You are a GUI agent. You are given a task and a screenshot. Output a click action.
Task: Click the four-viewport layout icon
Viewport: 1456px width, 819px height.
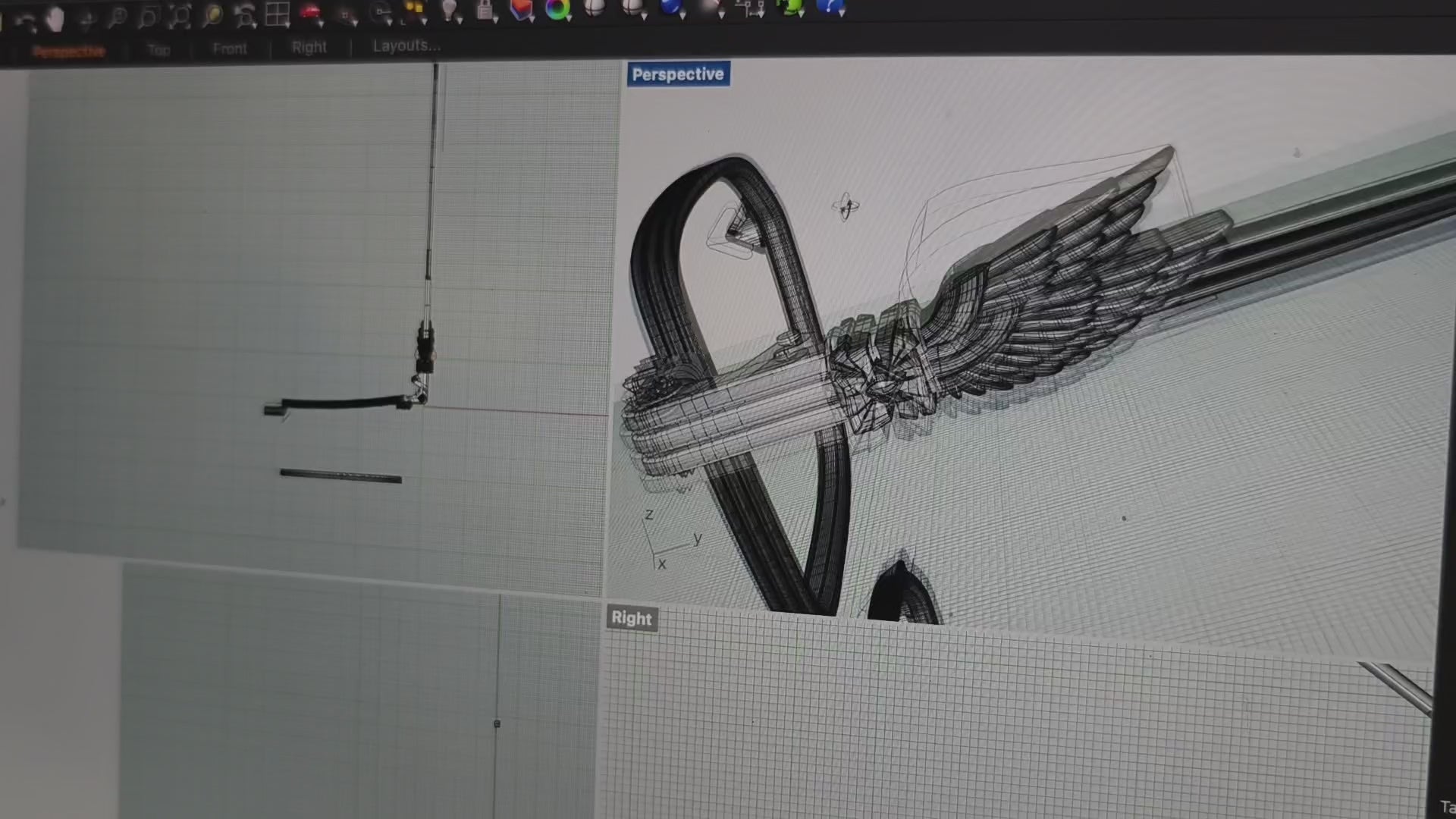(x=278, y=13)
